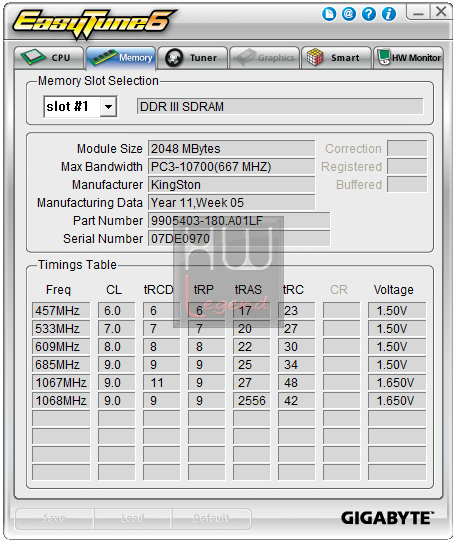Click the document icon in title bar

click(329, 14)
